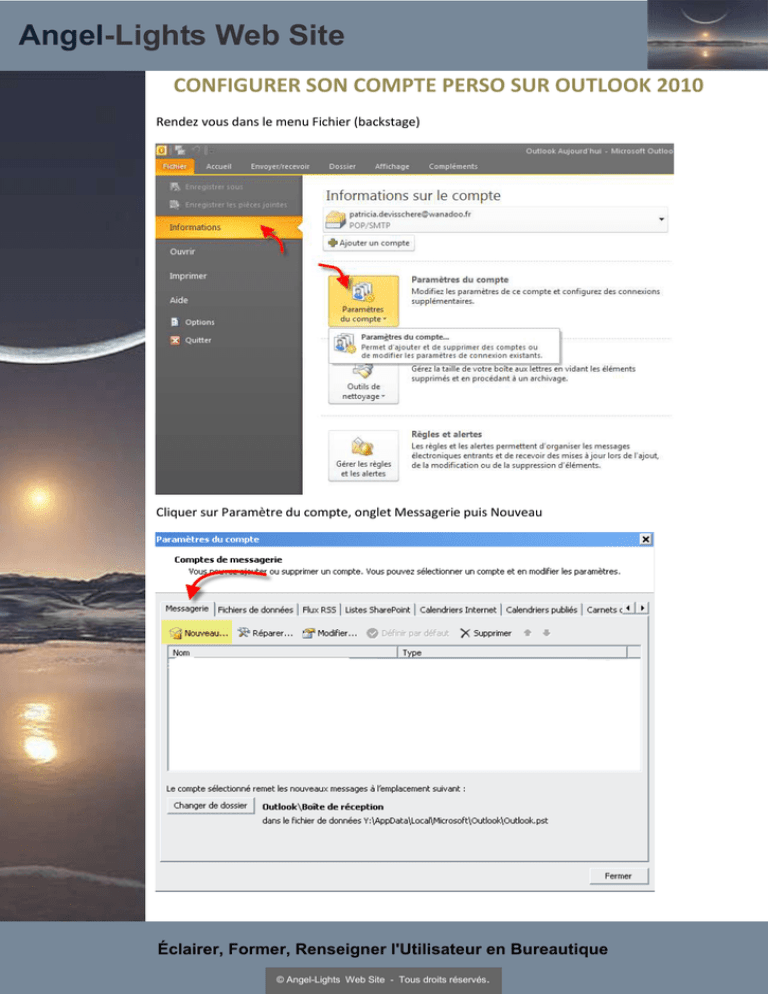768x994 pixels.
Task: Open the Paramètres du compte dropdown button
Action: click(363, 300)
